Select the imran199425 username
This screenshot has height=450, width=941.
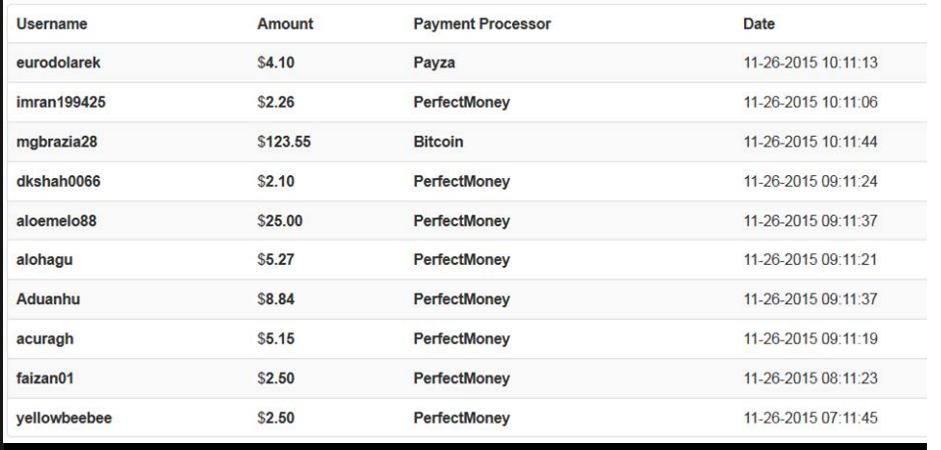[x=59, y=102]
